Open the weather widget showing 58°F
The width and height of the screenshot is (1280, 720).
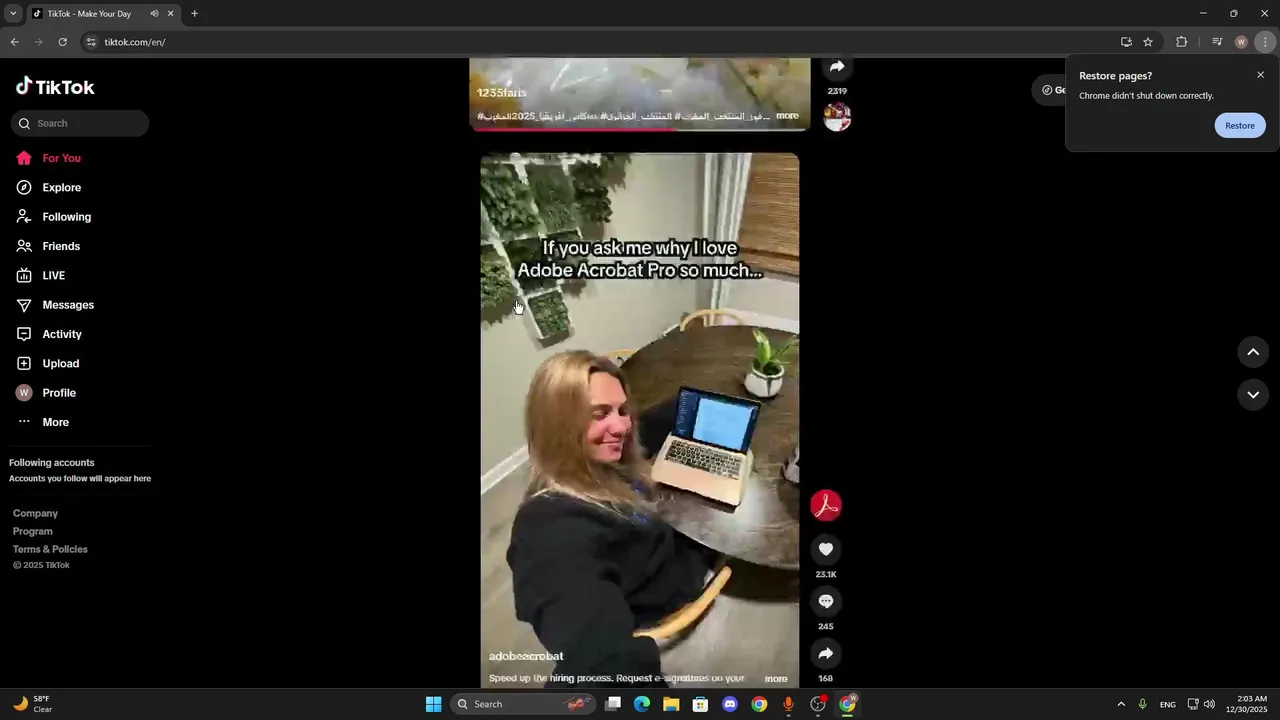click(32, 704)
